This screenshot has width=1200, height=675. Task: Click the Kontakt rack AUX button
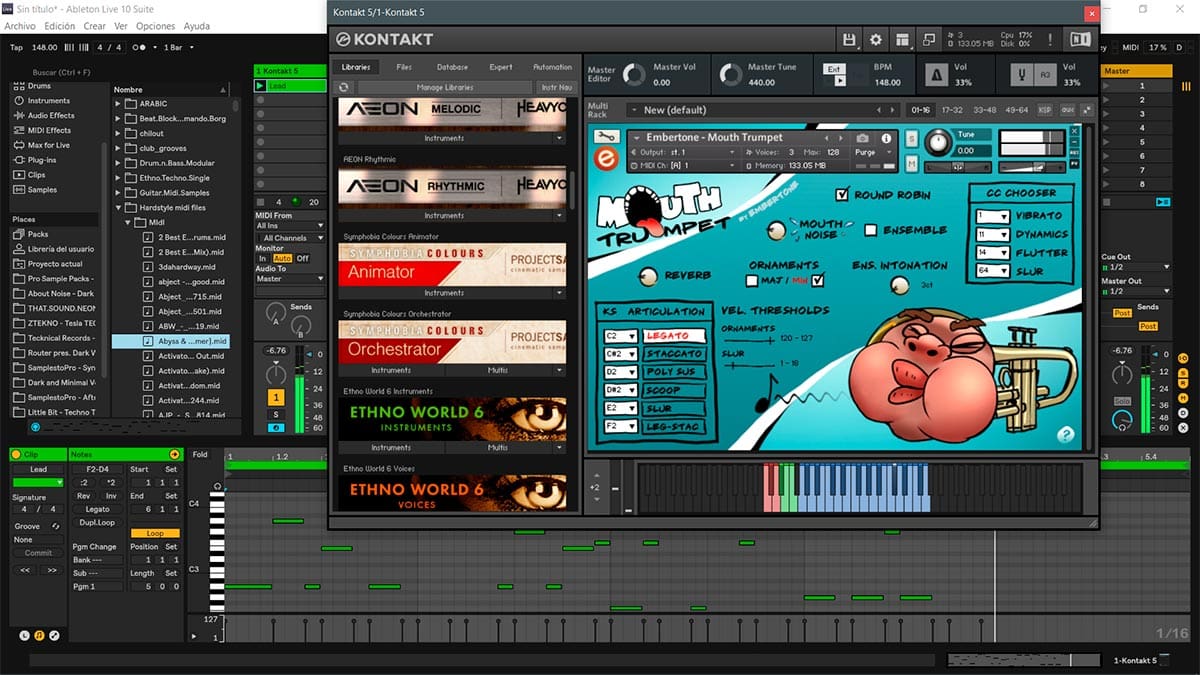coord(1067,110)
